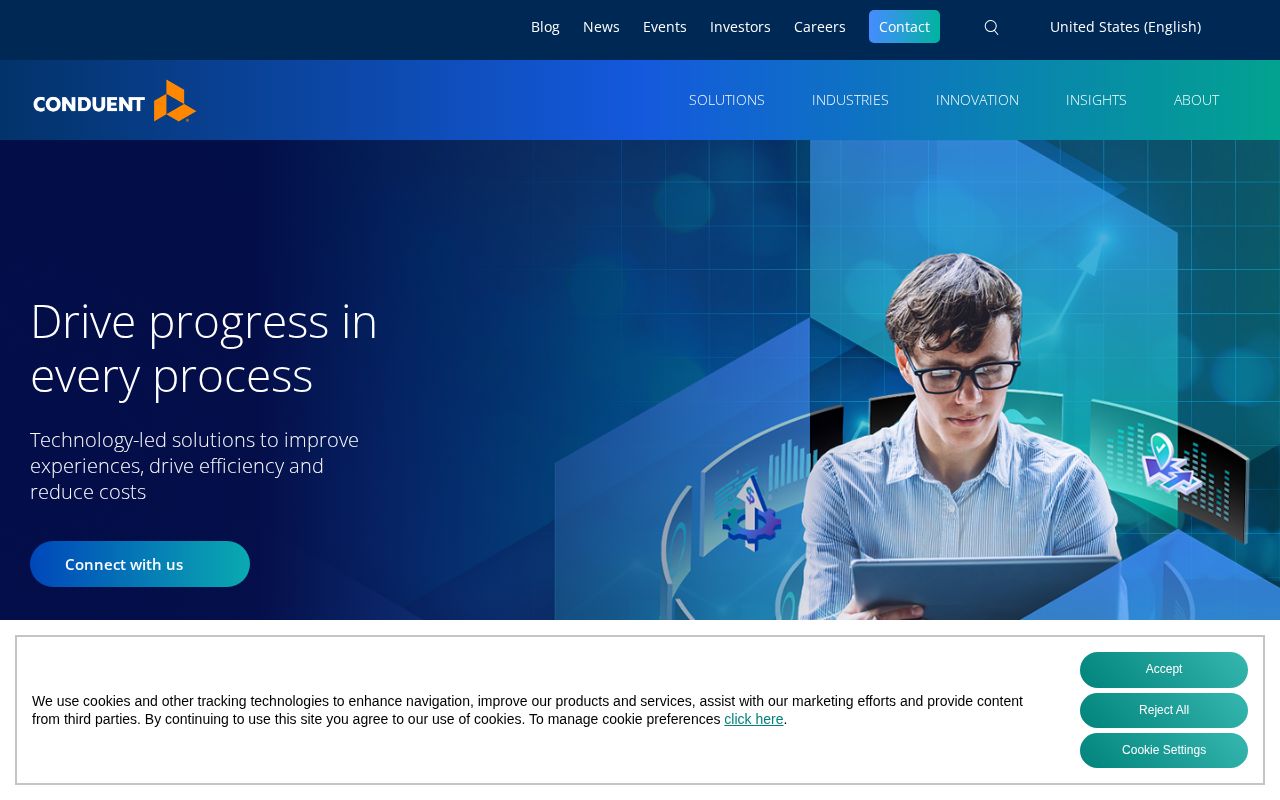Open the Innovation menu

click(x=977, y=100)
